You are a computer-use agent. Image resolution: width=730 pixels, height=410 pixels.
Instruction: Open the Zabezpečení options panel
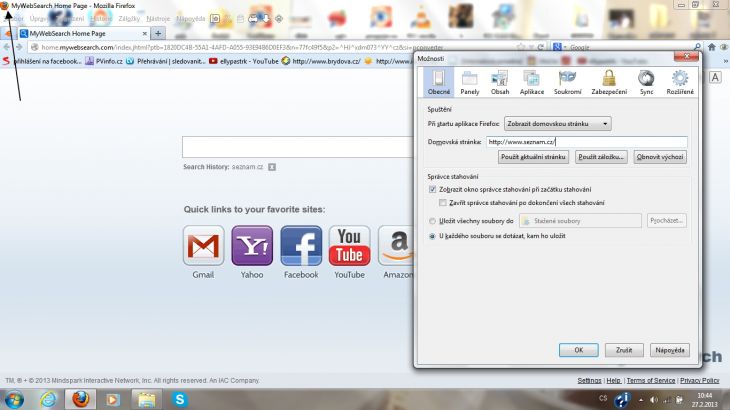point(609,82)
